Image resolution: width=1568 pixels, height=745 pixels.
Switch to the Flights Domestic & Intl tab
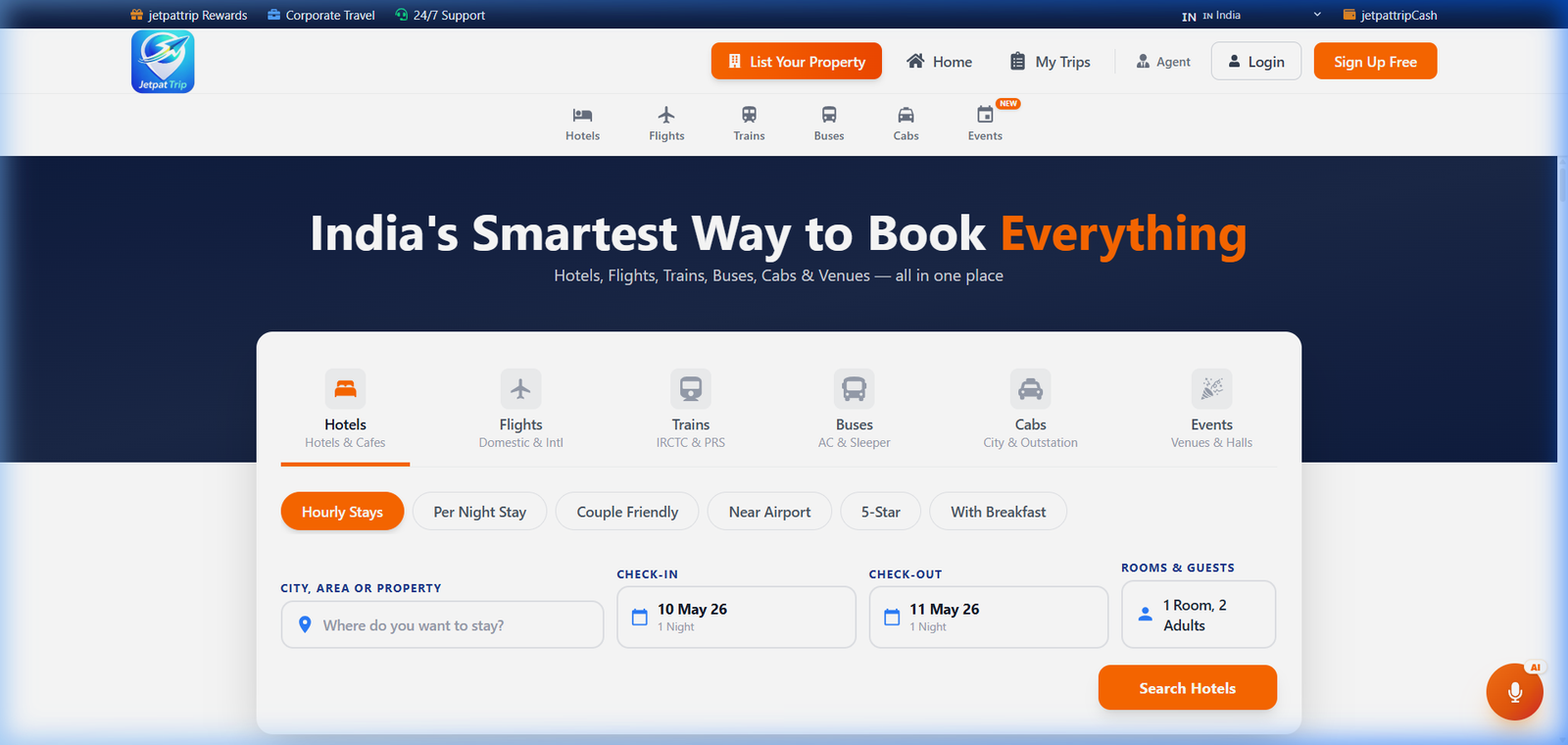click(x=520, y=412)
